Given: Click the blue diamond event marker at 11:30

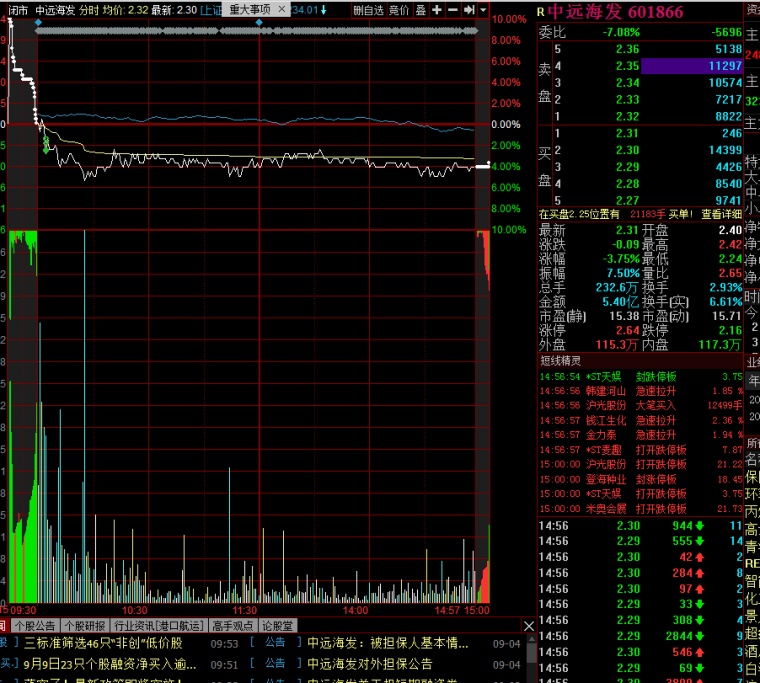Looking at the screenshot, I should point(259,23).
